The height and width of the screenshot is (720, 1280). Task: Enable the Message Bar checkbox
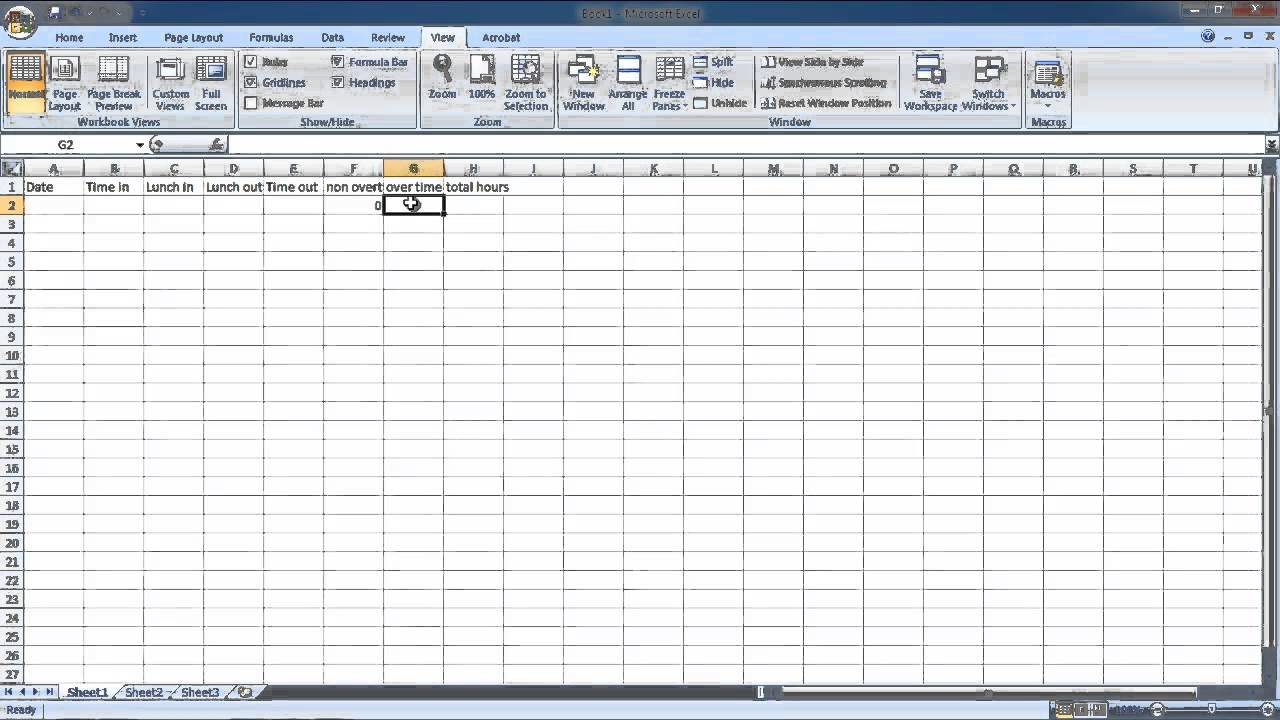[x=249, y=102]
